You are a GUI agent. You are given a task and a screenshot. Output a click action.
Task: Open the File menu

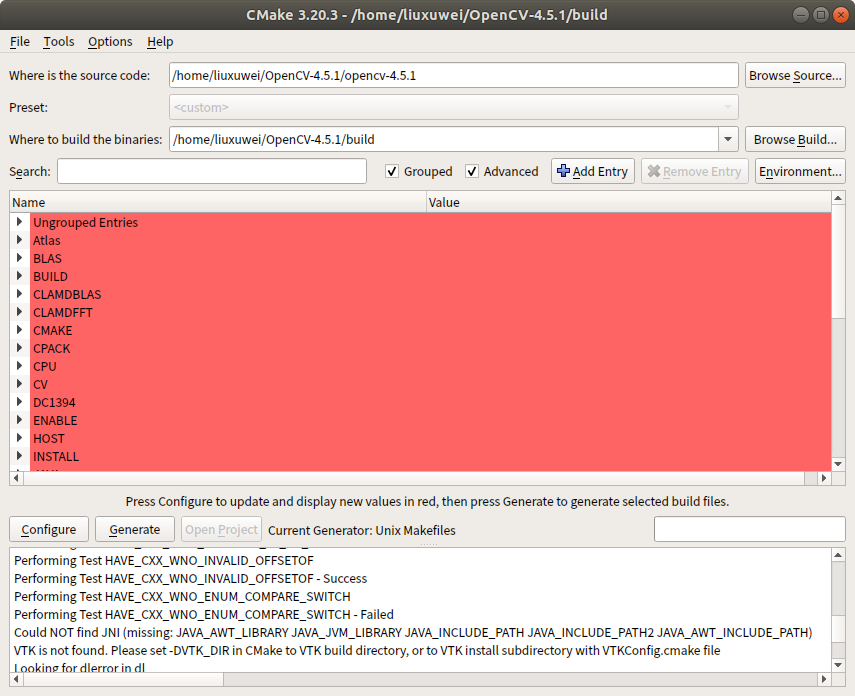click(19, 41)
